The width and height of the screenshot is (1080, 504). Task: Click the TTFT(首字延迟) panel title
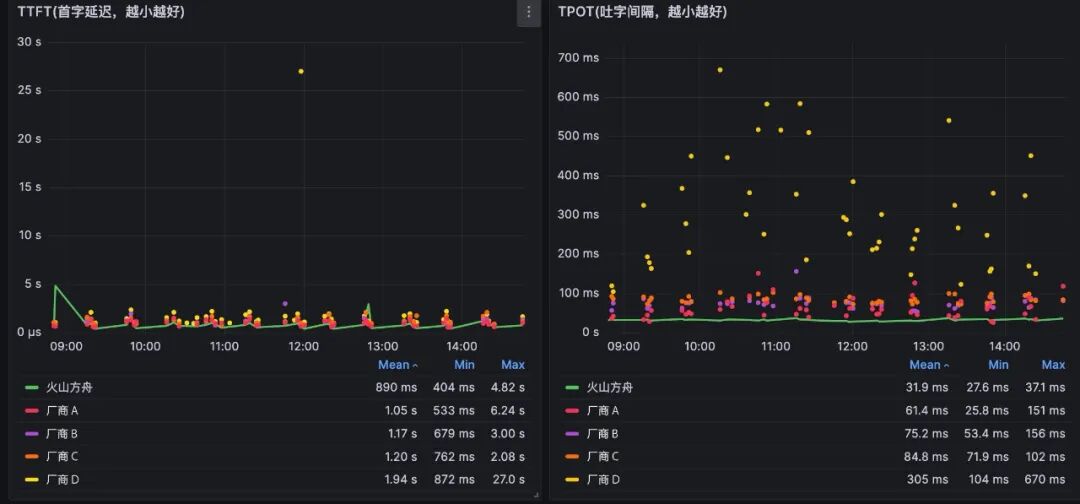(101, 12)
